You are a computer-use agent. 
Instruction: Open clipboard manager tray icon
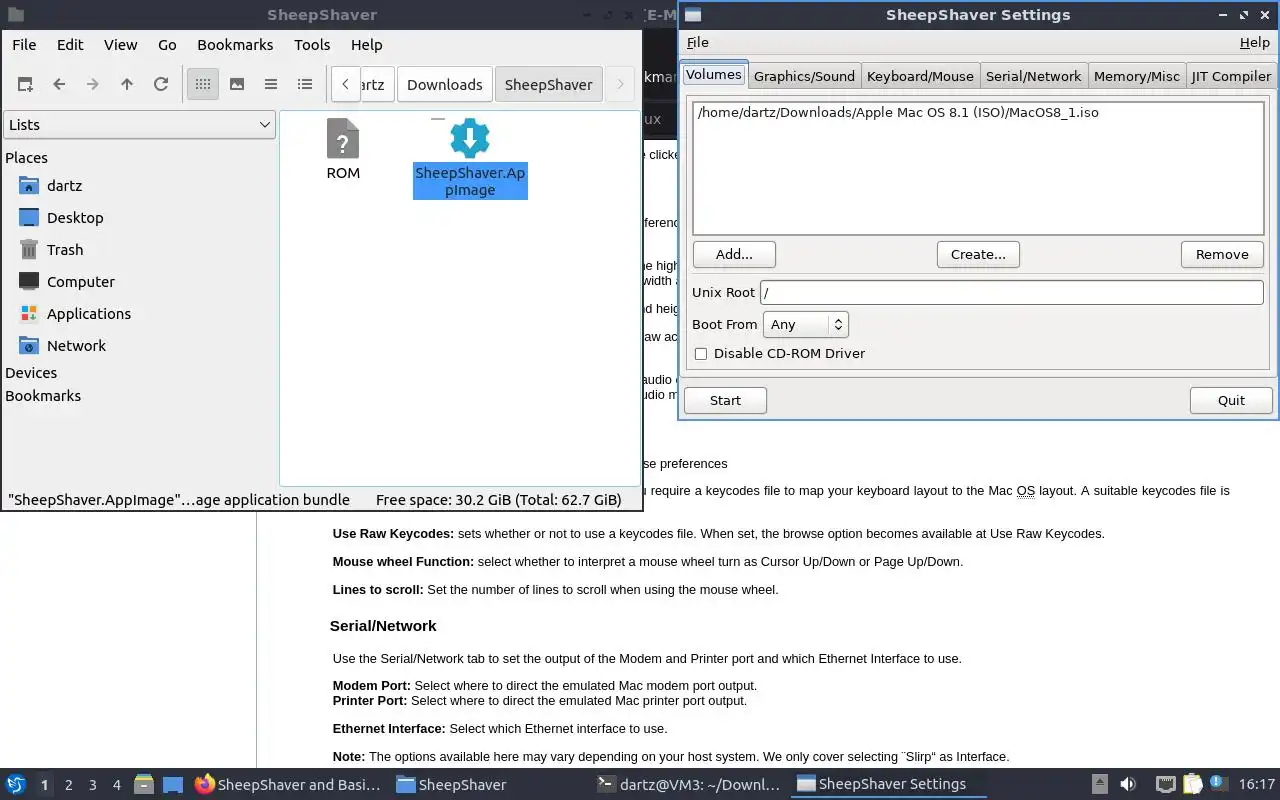tap(1193, 785)
